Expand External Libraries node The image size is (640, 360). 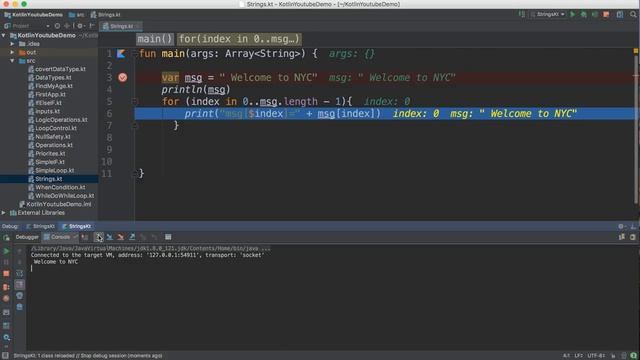[x=4, y=213]
